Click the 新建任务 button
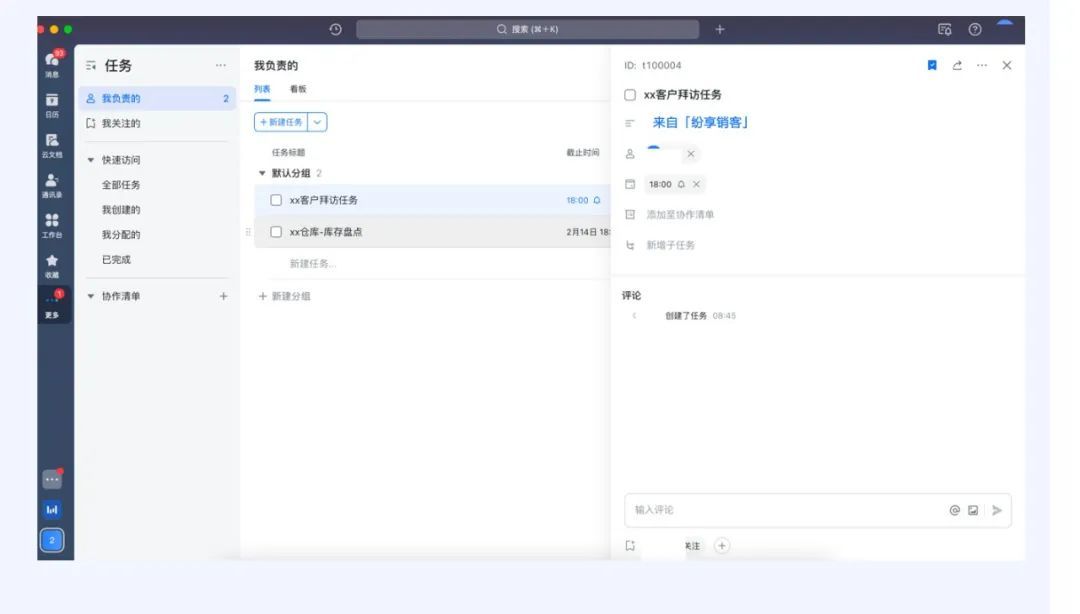The height and width of the screenshot is (614, 1080). (281, 122)
